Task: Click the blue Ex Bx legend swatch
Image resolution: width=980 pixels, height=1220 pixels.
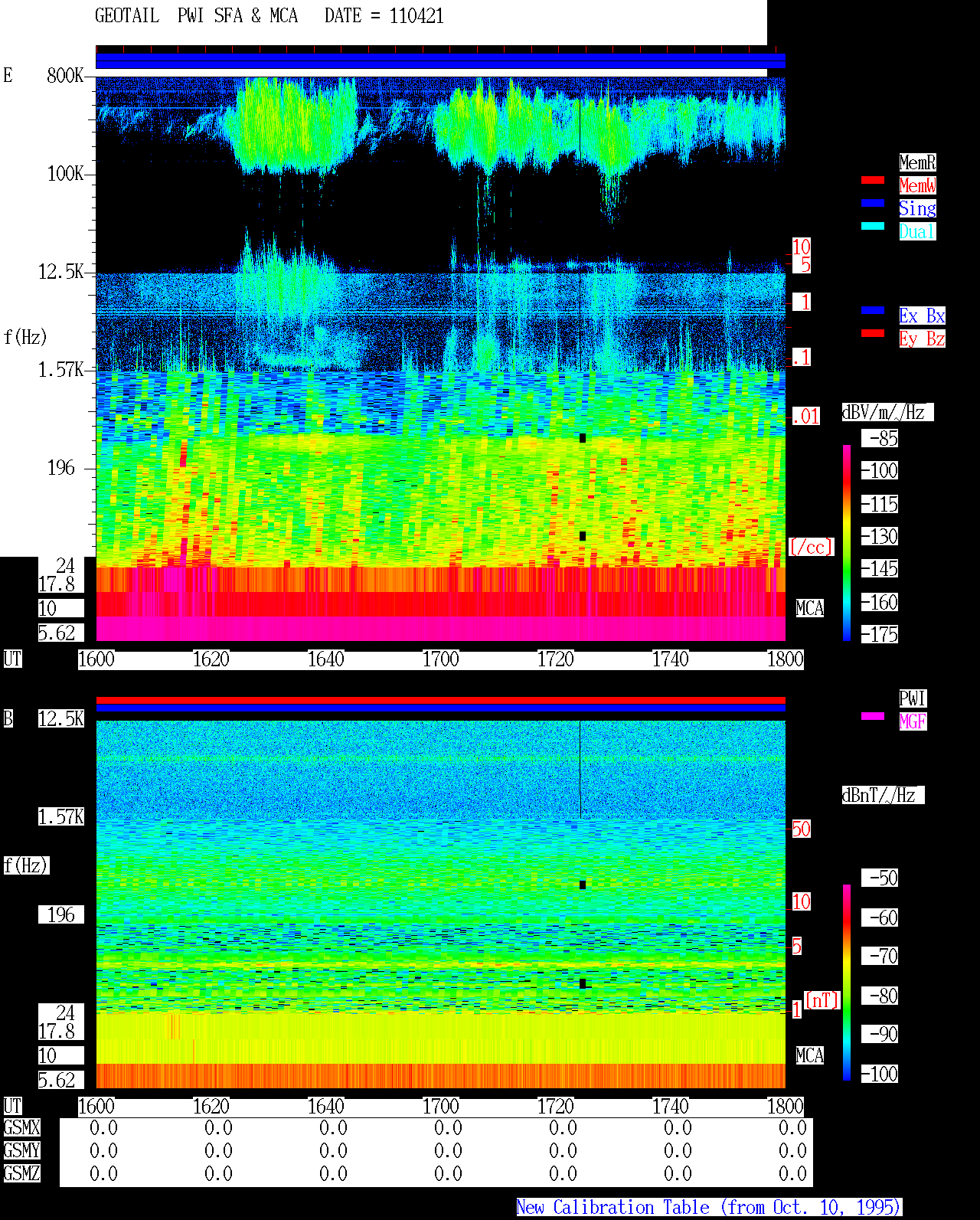Action: point(873,310)
